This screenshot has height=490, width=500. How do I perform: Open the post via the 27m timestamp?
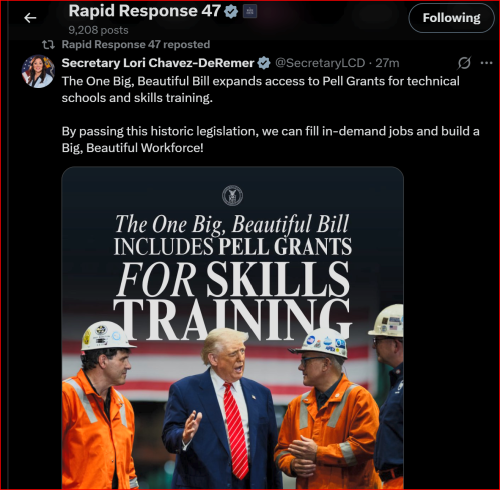point(387,63)
